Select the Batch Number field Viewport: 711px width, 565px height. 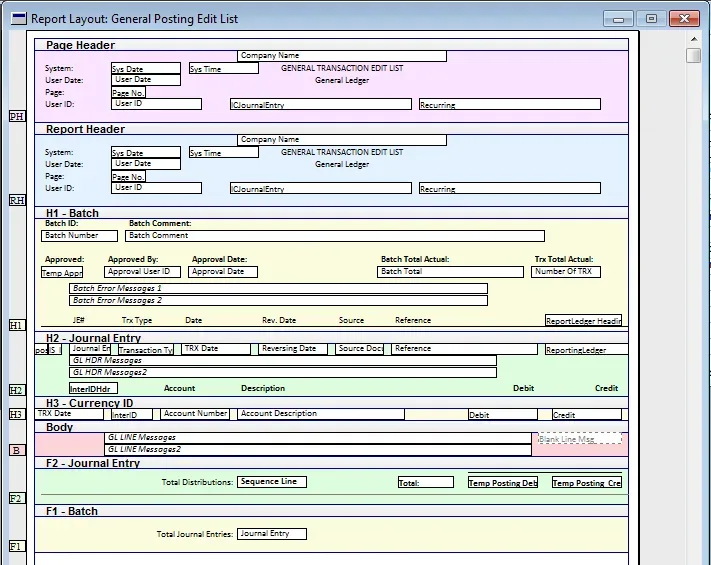pyautogui.click(x=80, y=236)
